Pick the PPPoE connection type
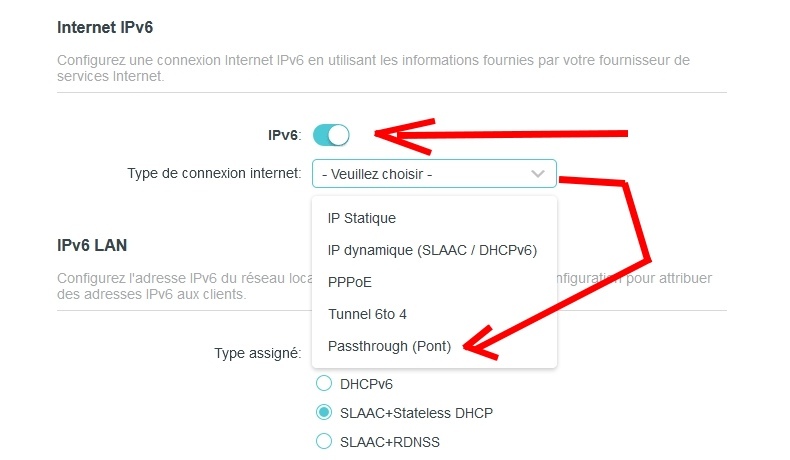Screen dimensions: 790x460 pos(350,282)
